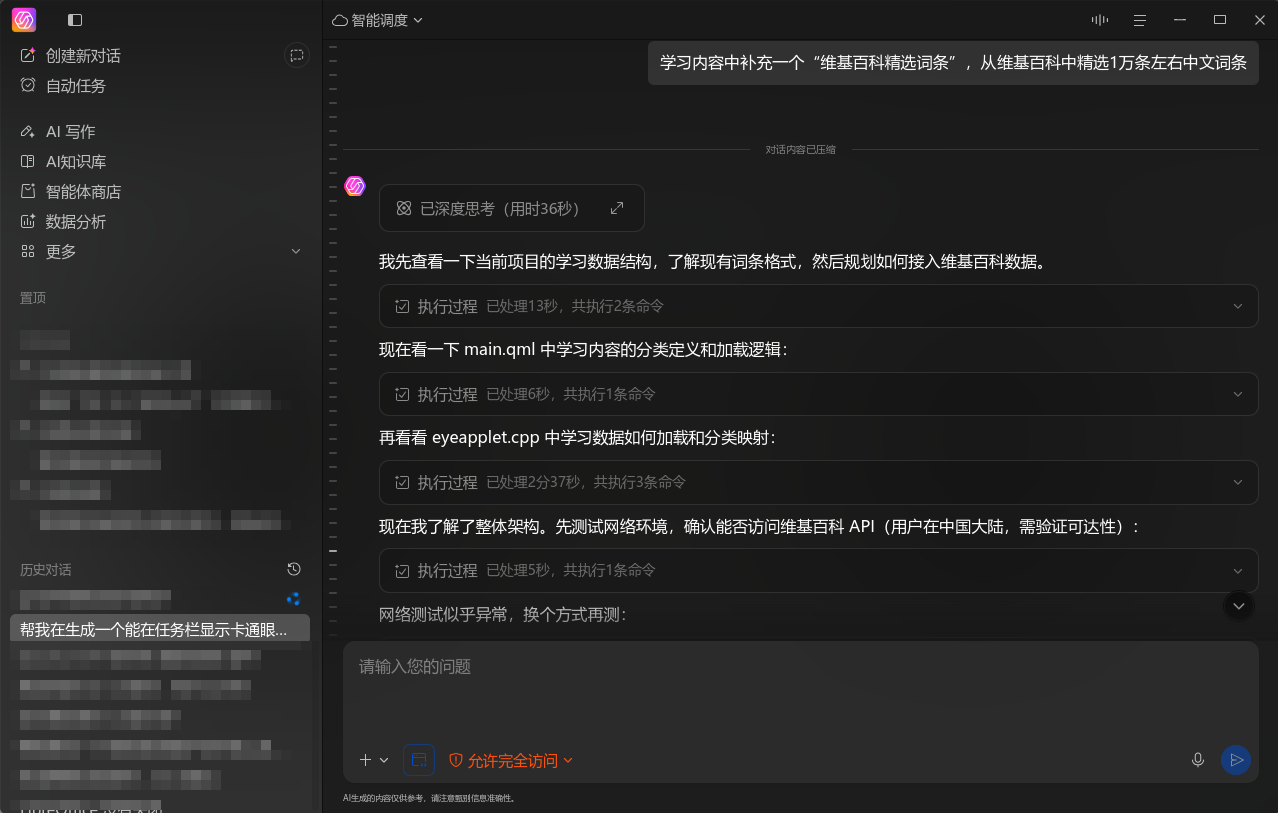Image resolution: width=1278 pixels, height=813 pixels.
Task: Open 智能体商店
Action: (x=70, y=192)
